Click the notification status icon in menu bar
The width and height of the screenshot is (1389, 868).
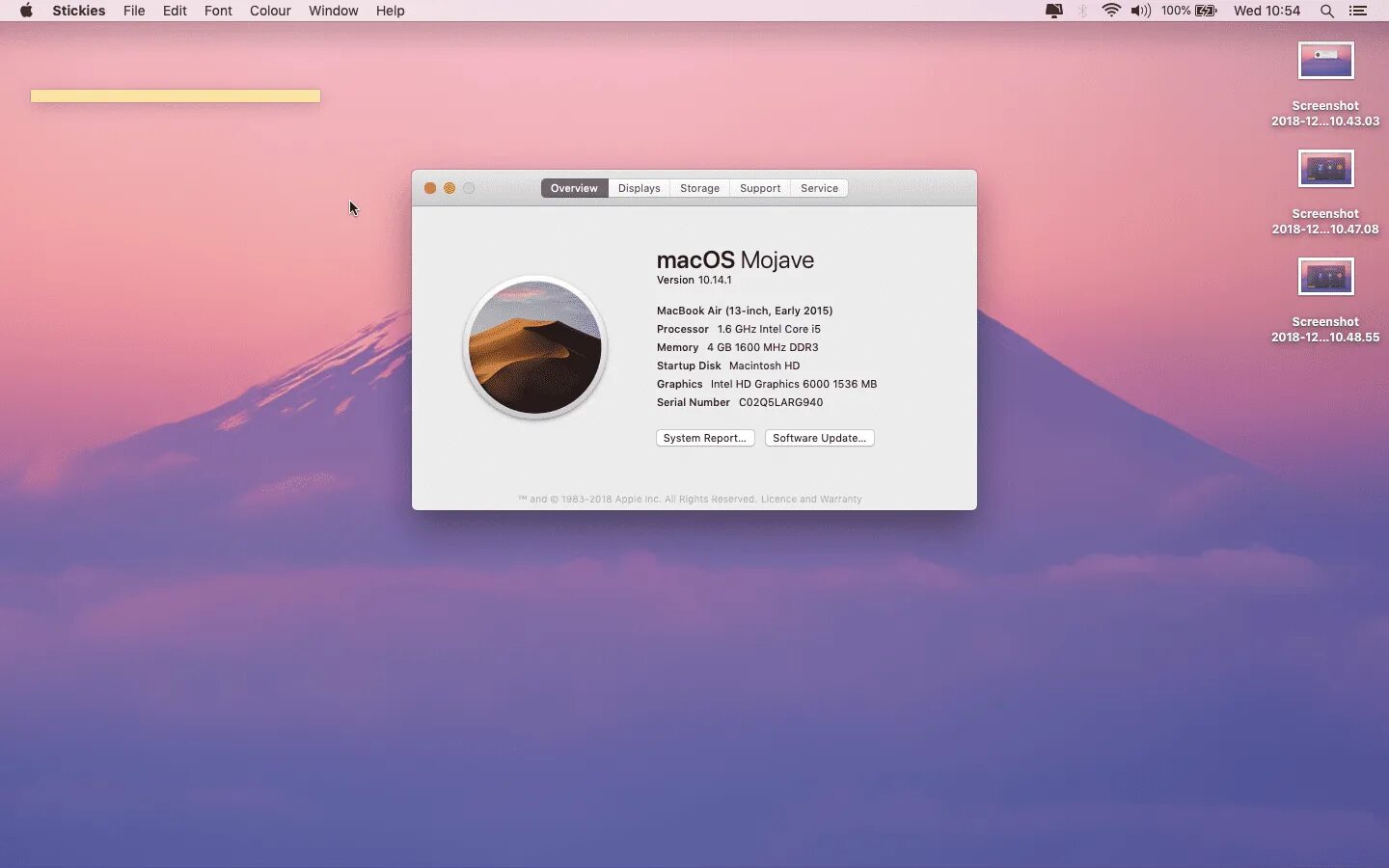(1053, 11)
